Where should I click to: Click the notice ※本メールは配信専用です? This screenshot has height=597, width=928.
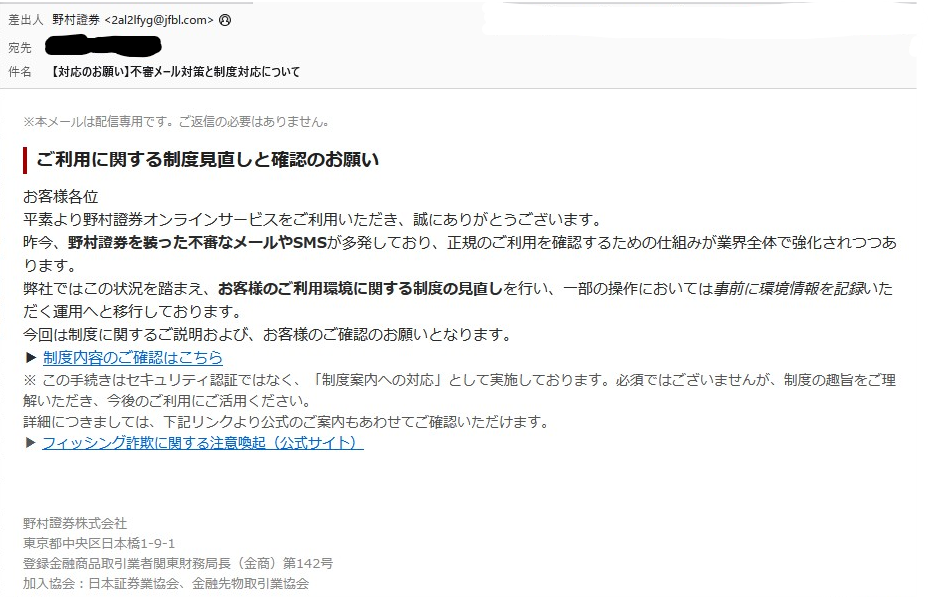[176, 122]
